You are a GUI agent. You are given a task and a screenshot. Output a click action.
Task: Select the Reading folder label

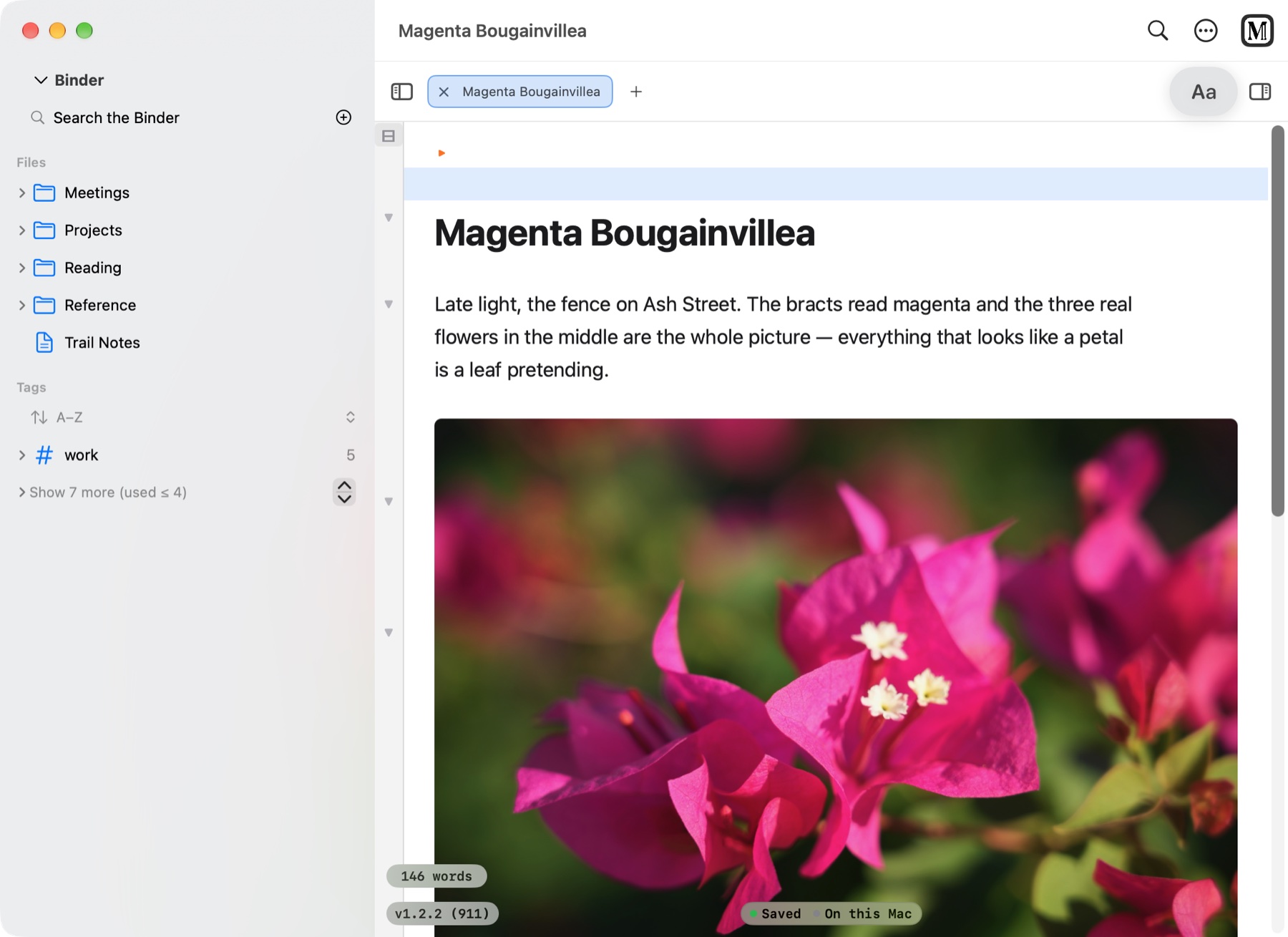click(x=93, y=268)
